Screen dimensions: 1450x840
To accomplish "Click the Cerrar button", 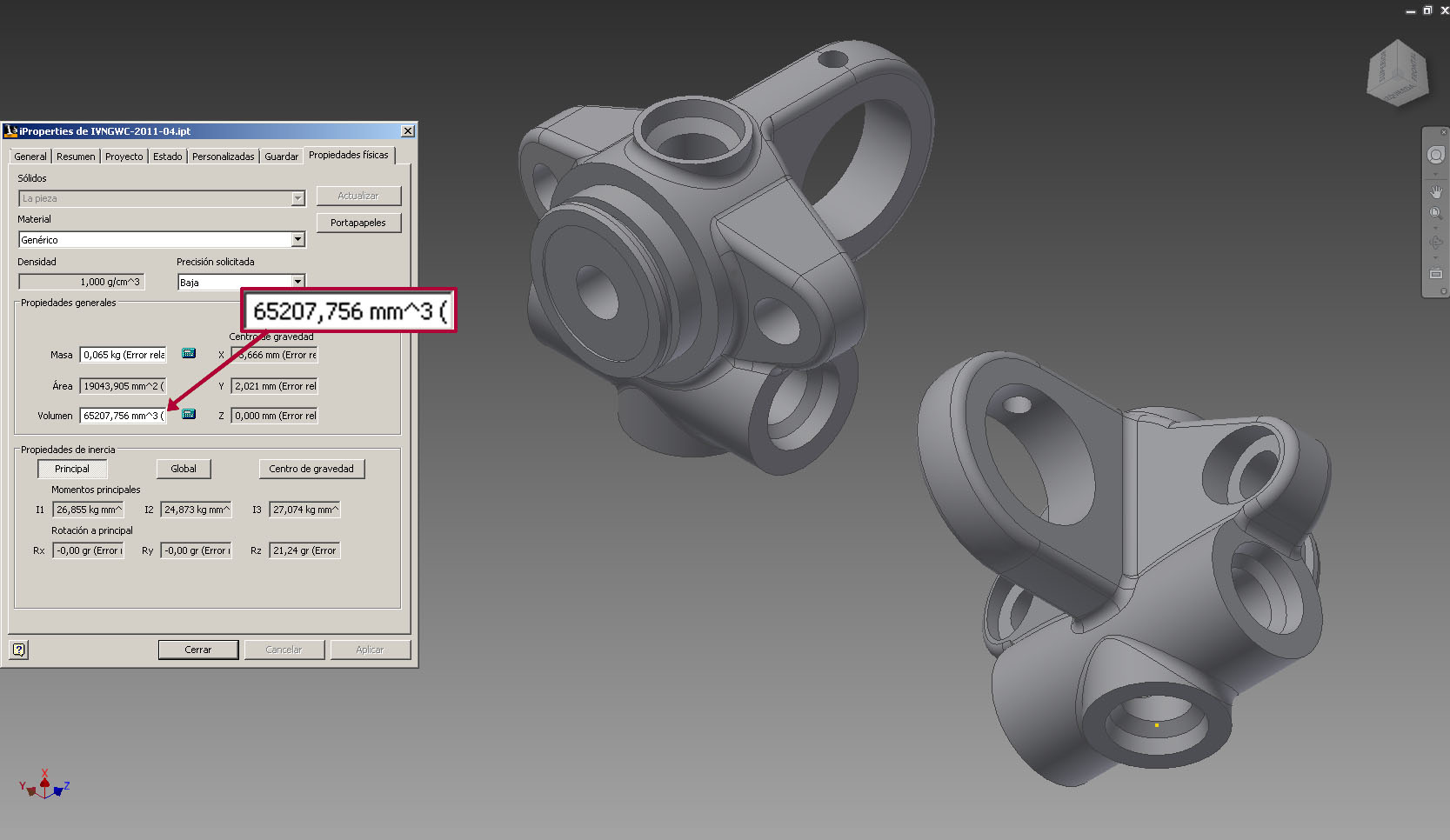I will [198, 650].
